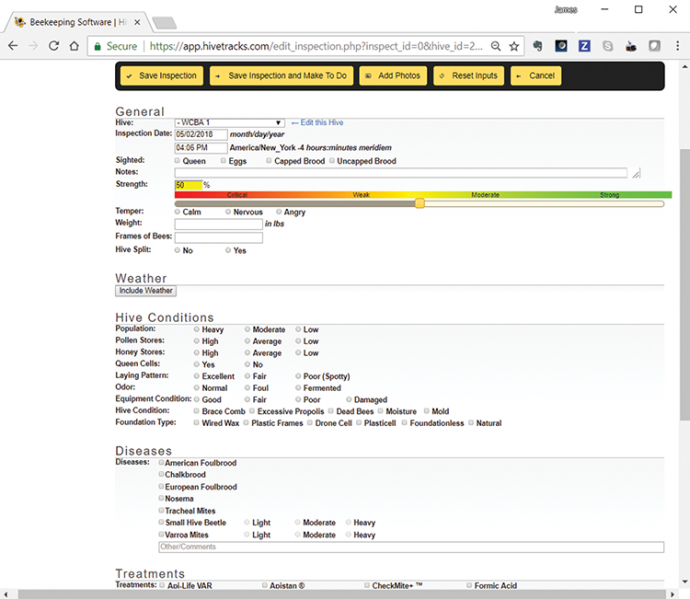The image size is (690, 599).
Task: Open a new browser tab
Action: coord(164,22)
